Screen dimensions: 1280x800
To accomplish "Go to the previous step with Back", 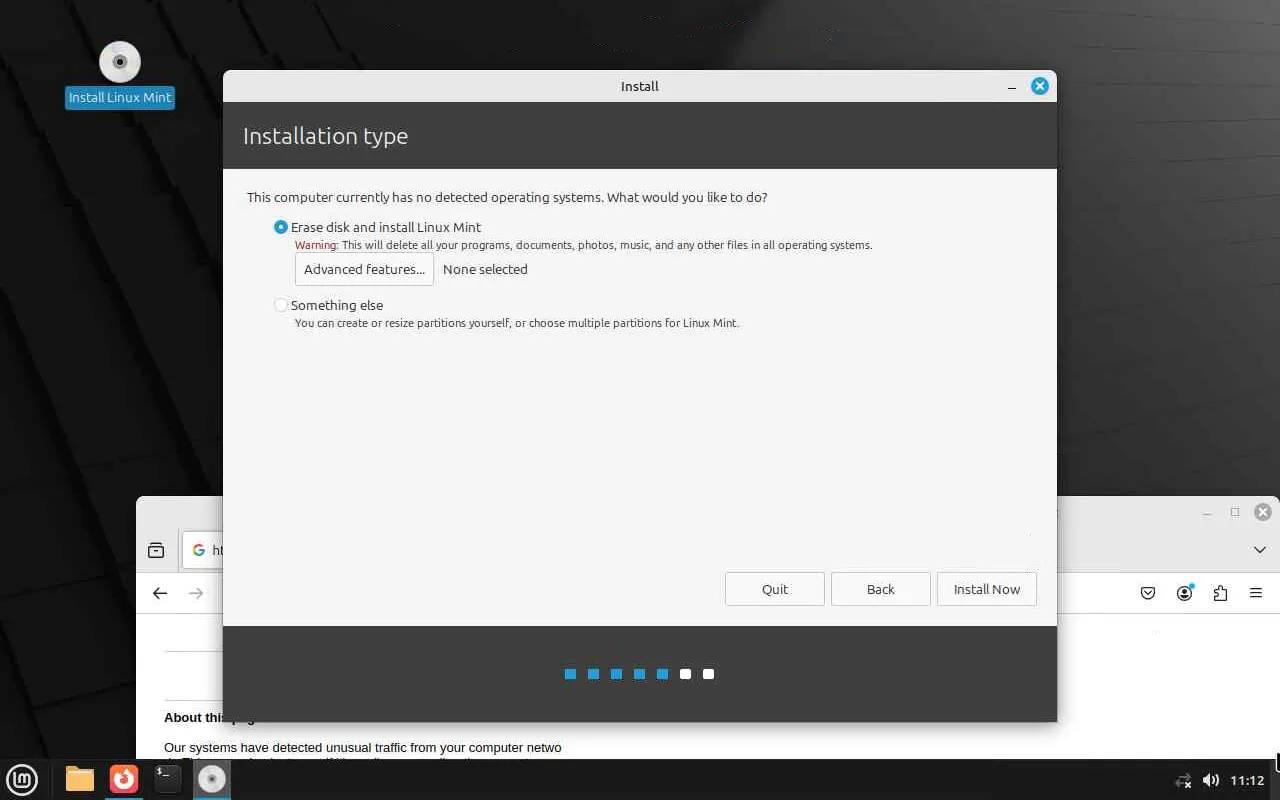I will [x=881, y=589].
